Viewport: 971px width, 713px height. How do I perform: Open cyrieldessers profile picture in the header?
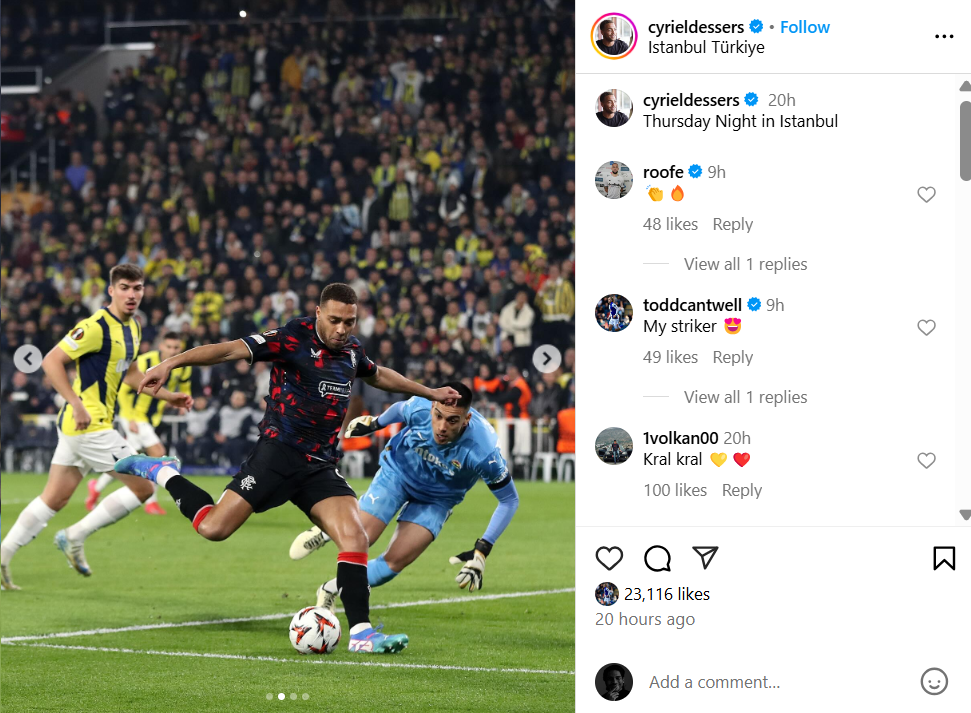614,36
